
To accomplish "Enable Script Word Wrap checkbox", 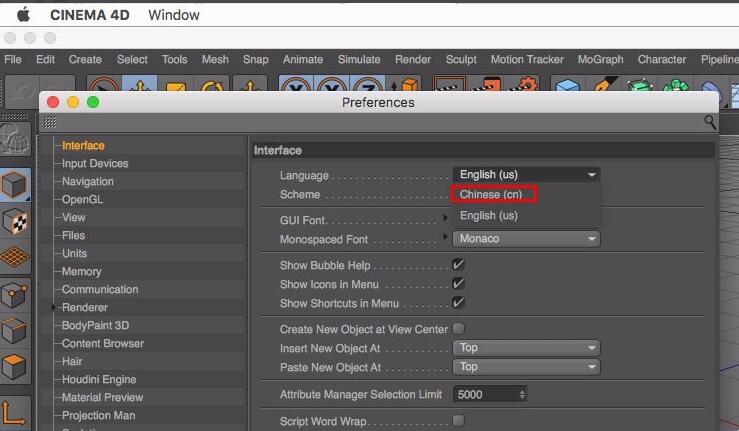I will tap(458, 420).
